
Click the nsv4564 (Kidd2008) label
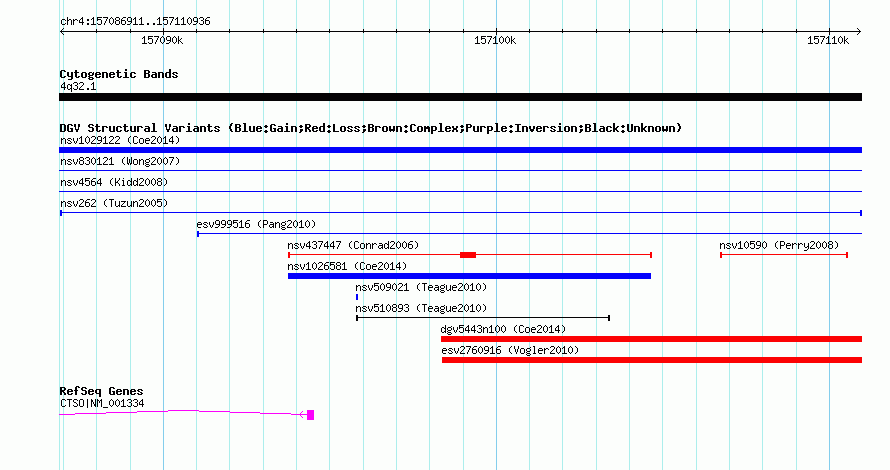point(114,182)
